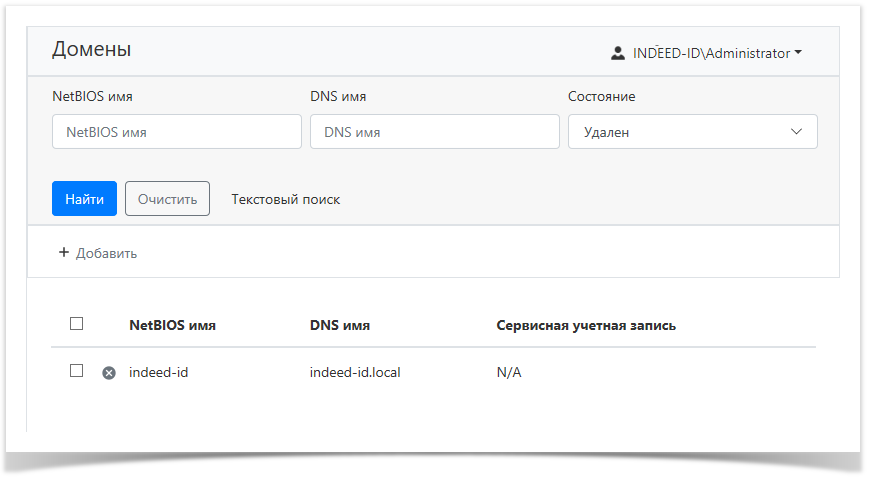Click the Очистить button
The image size is (874, 481).
point(167,199)
